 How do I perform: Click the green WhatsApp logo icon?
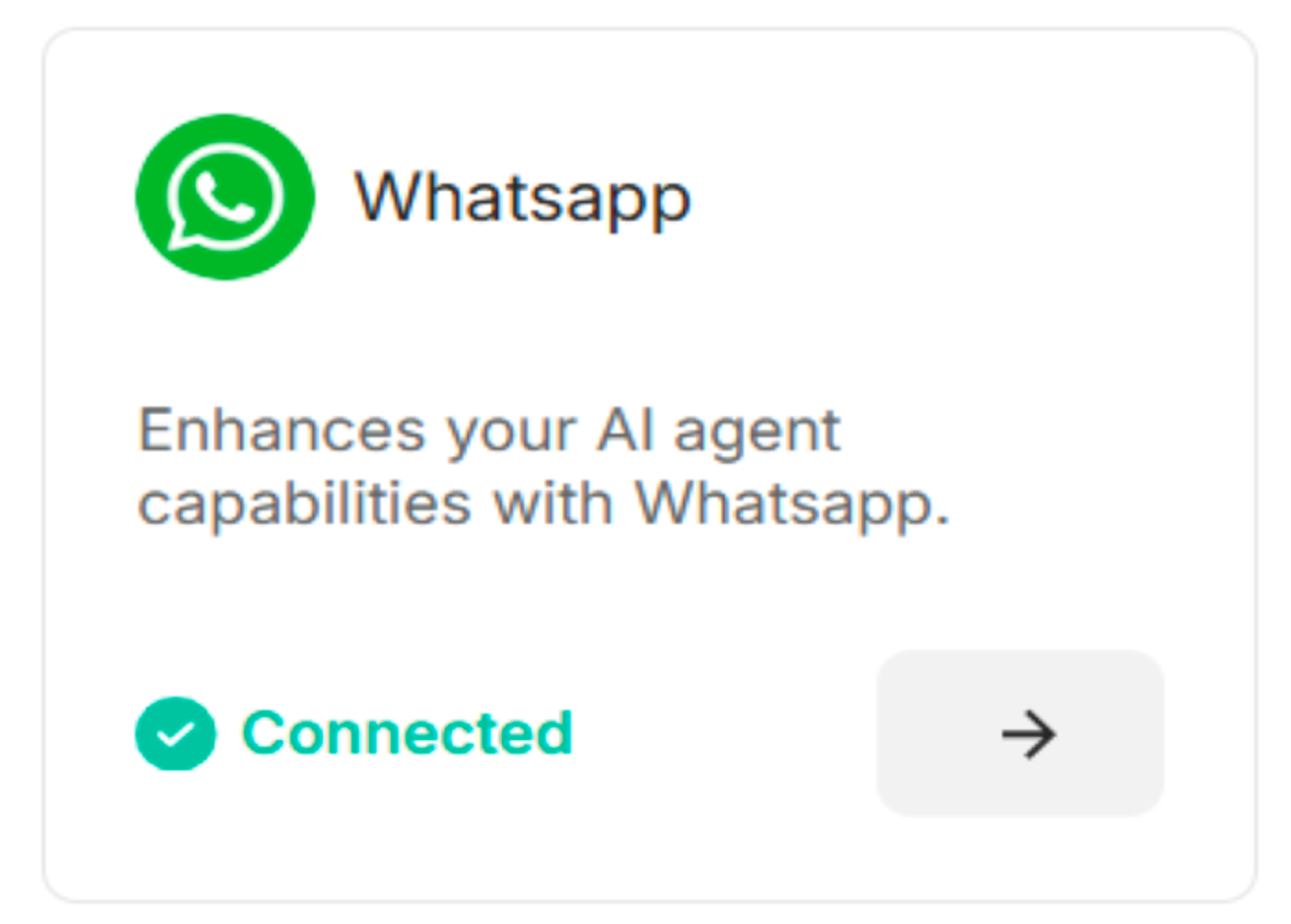225,196
